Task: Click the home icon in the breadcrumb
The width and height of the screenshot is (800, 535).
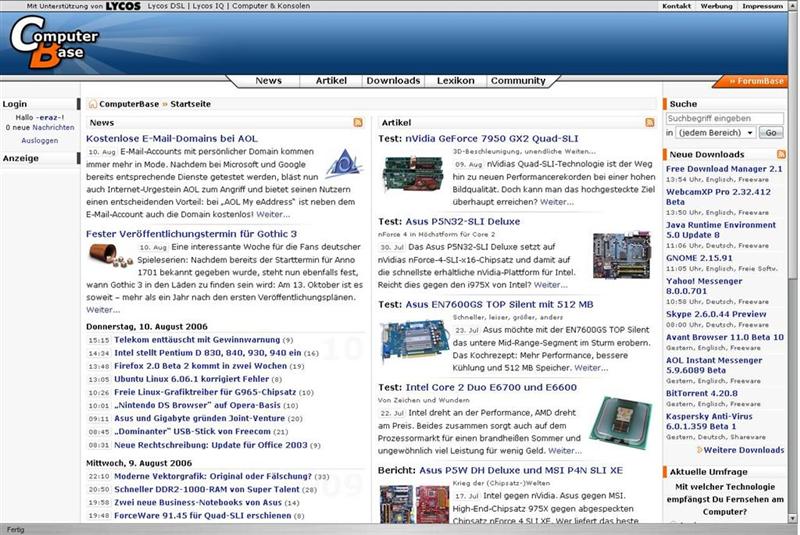Action: click(93, 104)
